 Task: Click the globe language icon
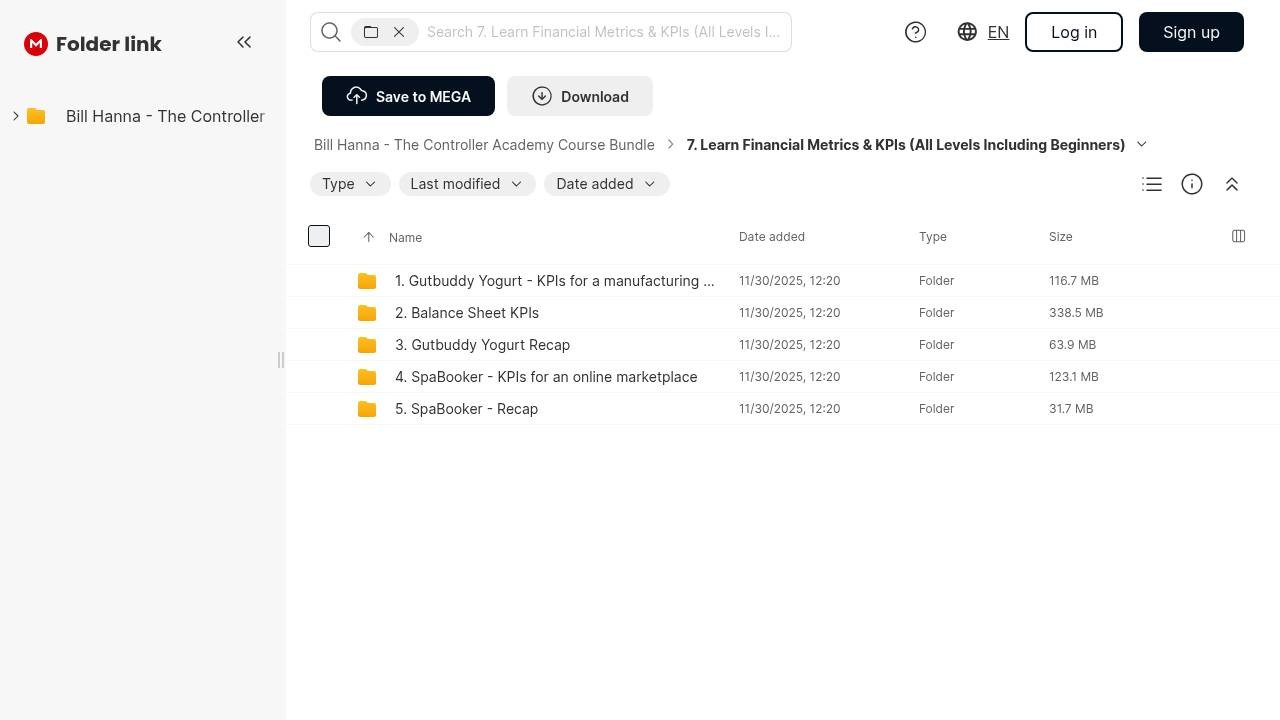click(x=967, y=32)
